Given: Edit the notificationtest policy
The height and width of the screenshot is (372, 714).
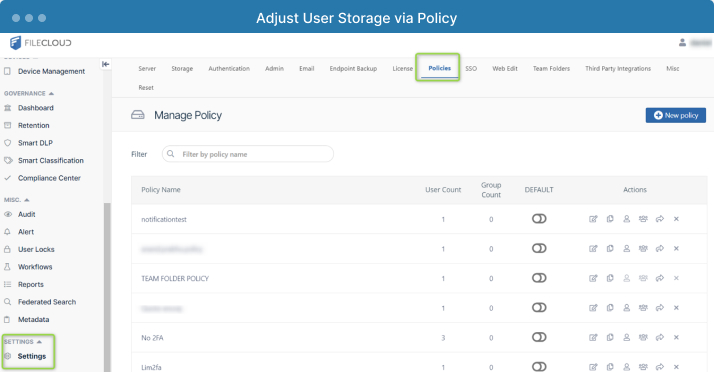Looking at the screenshot, I should (593, 219).
